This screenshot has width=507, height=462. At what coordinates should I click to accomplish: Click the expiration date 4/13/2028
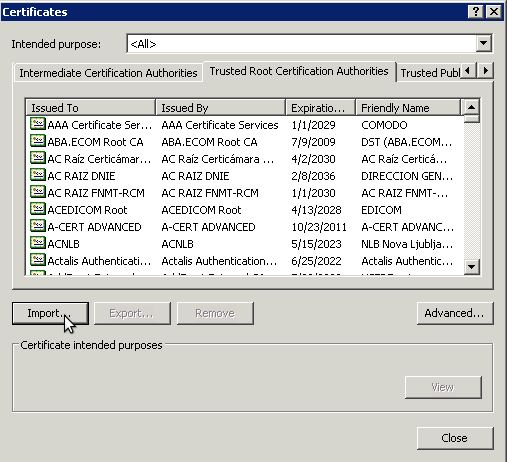(316, 210)
